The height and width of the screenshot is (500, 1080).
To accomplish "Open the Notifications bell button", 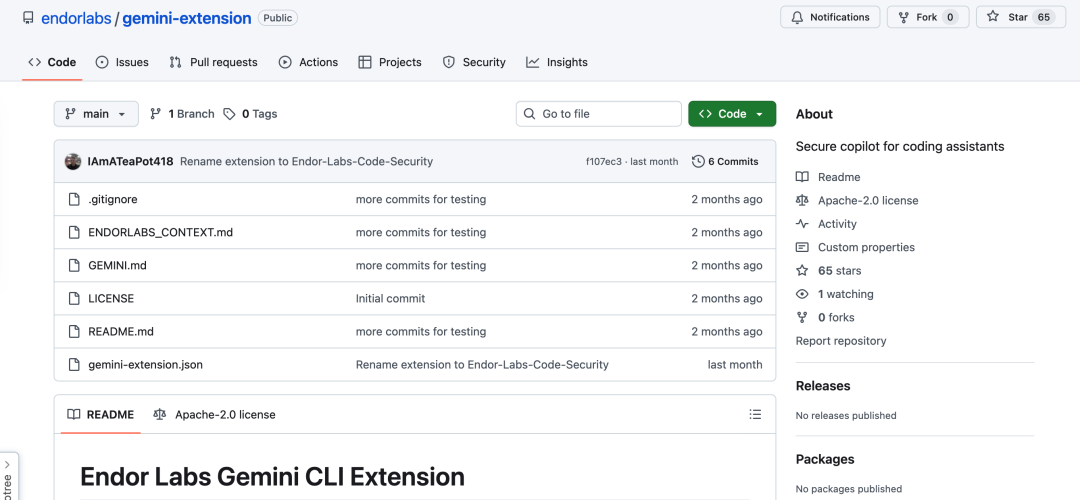I will (x=830, y=17).
